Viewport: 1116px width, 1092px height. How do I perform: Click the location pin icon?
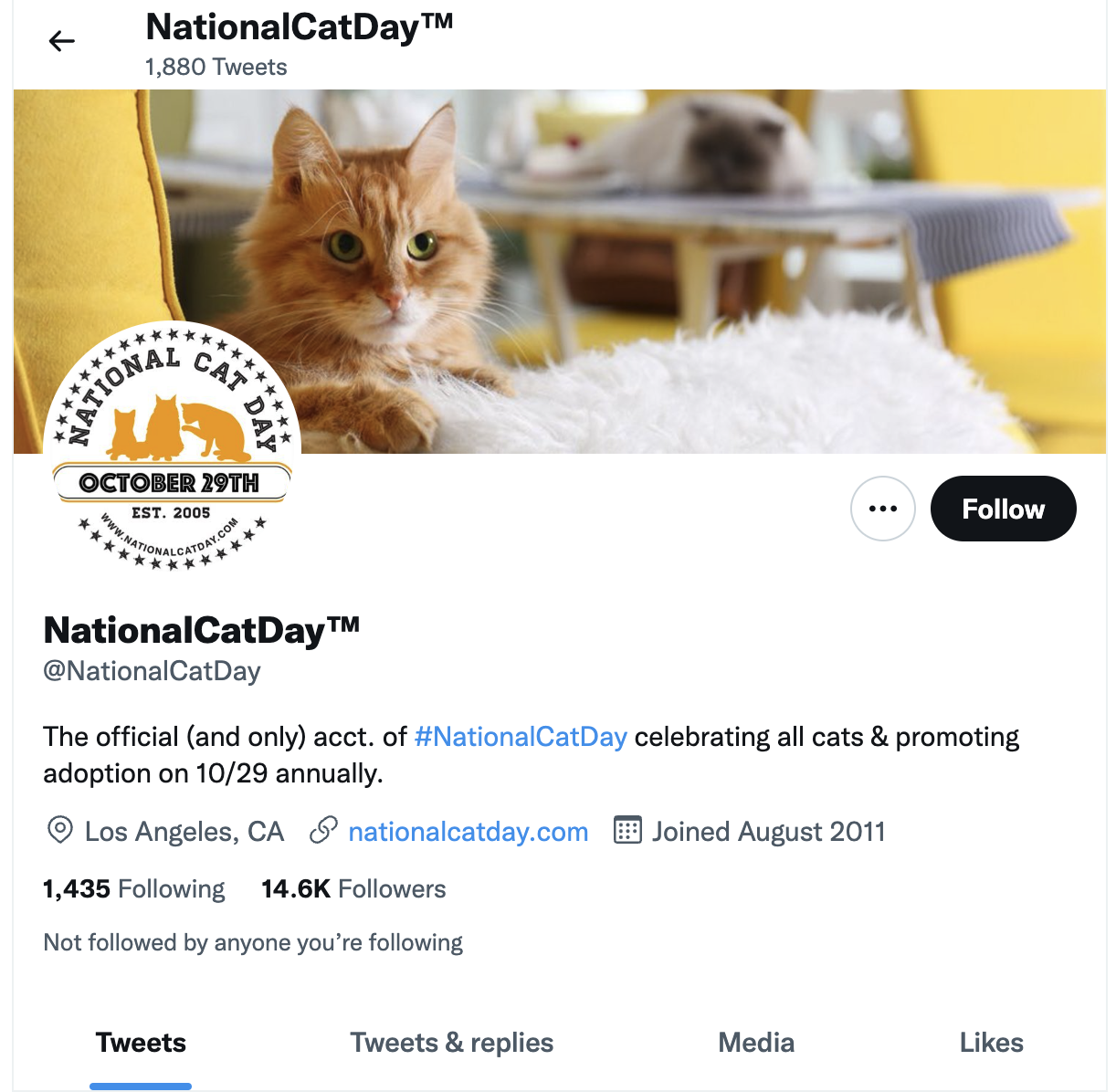57,831
